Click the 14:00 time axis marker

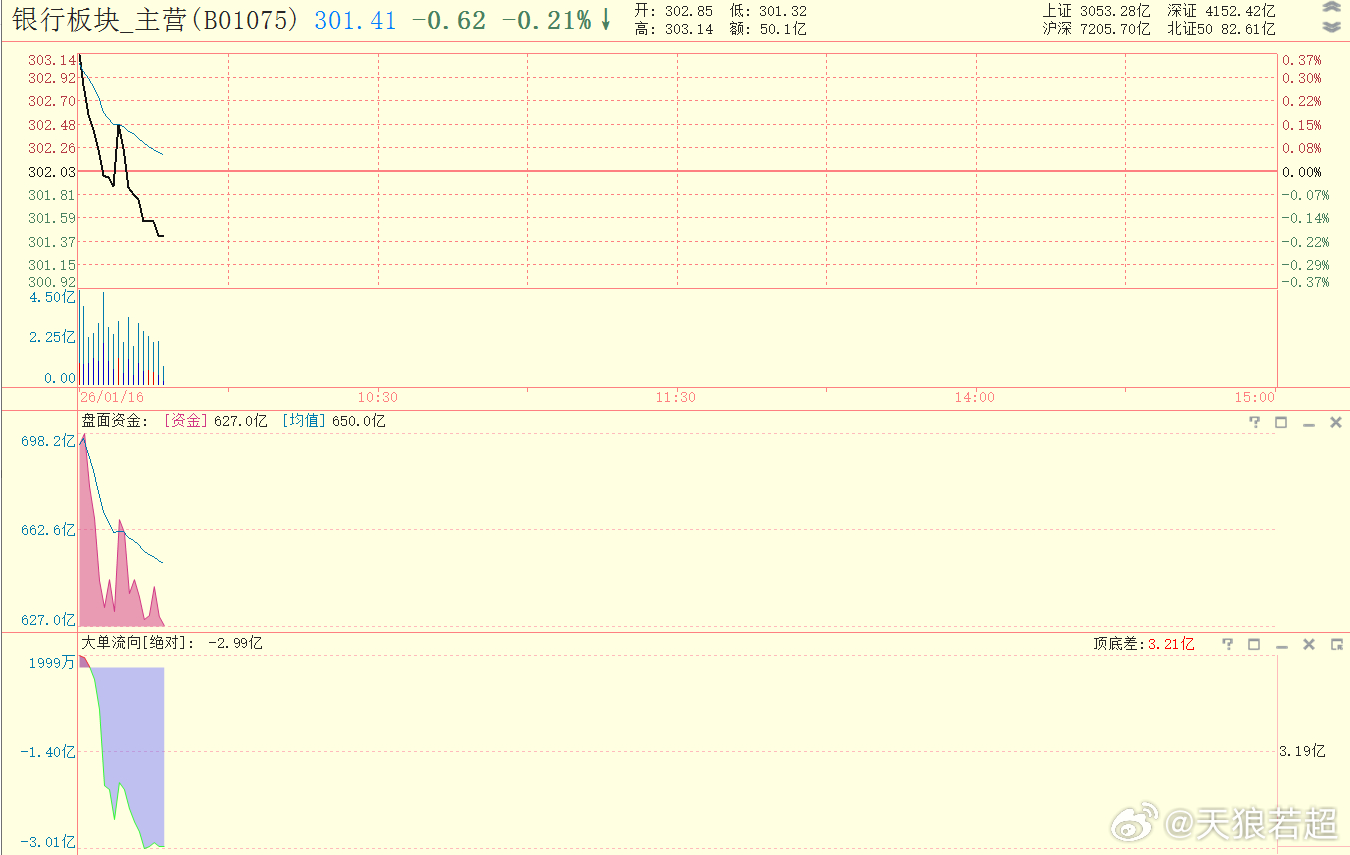(x=974, y=397)
